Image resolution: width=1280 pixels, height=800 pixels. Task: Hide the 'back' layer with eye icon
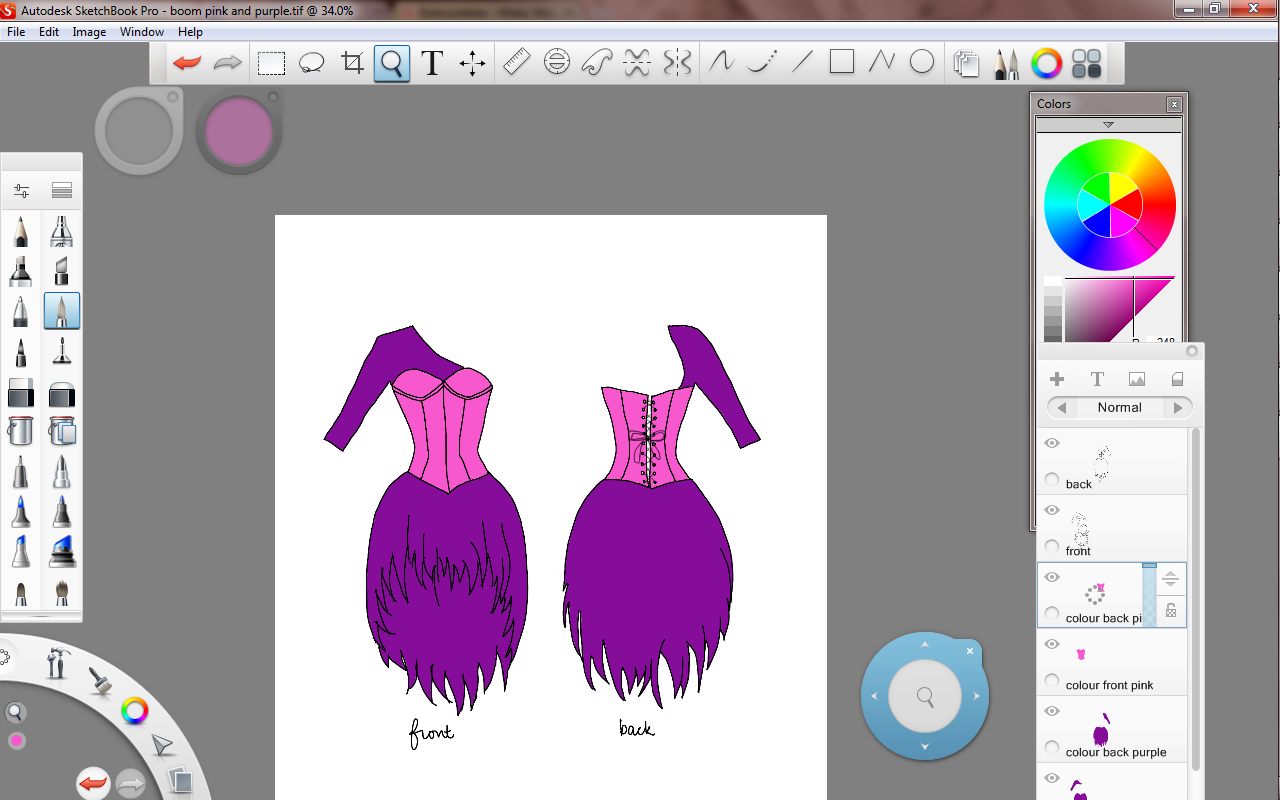tap(1052, 443)
